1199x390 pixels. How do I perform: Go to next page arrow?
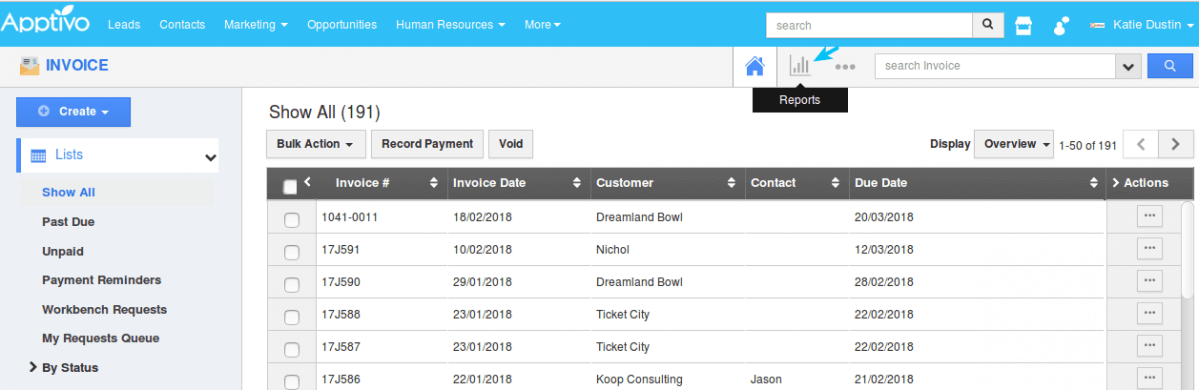(x=1176, y=144)
